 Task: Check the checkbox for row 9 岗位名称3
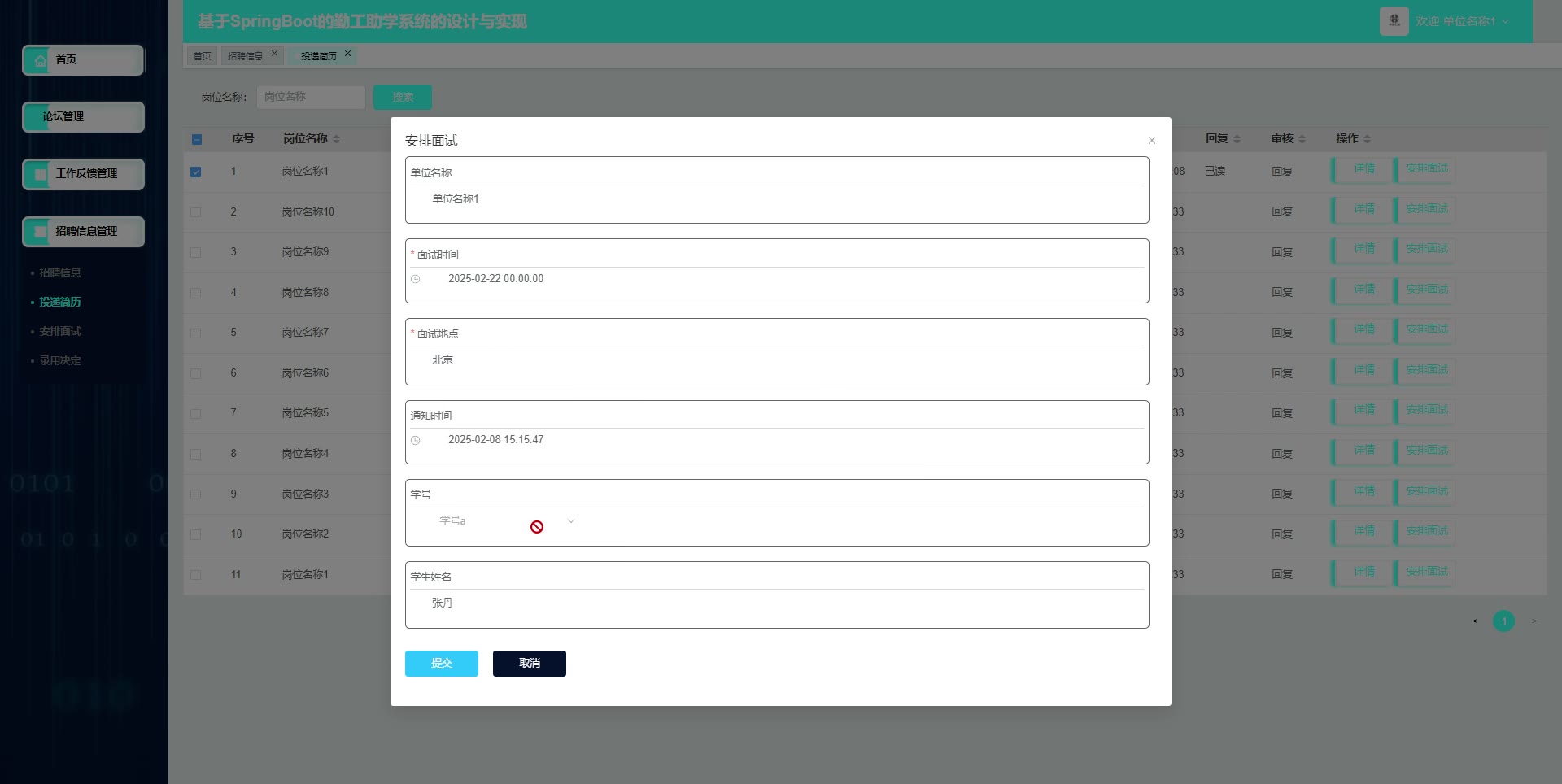196,494
